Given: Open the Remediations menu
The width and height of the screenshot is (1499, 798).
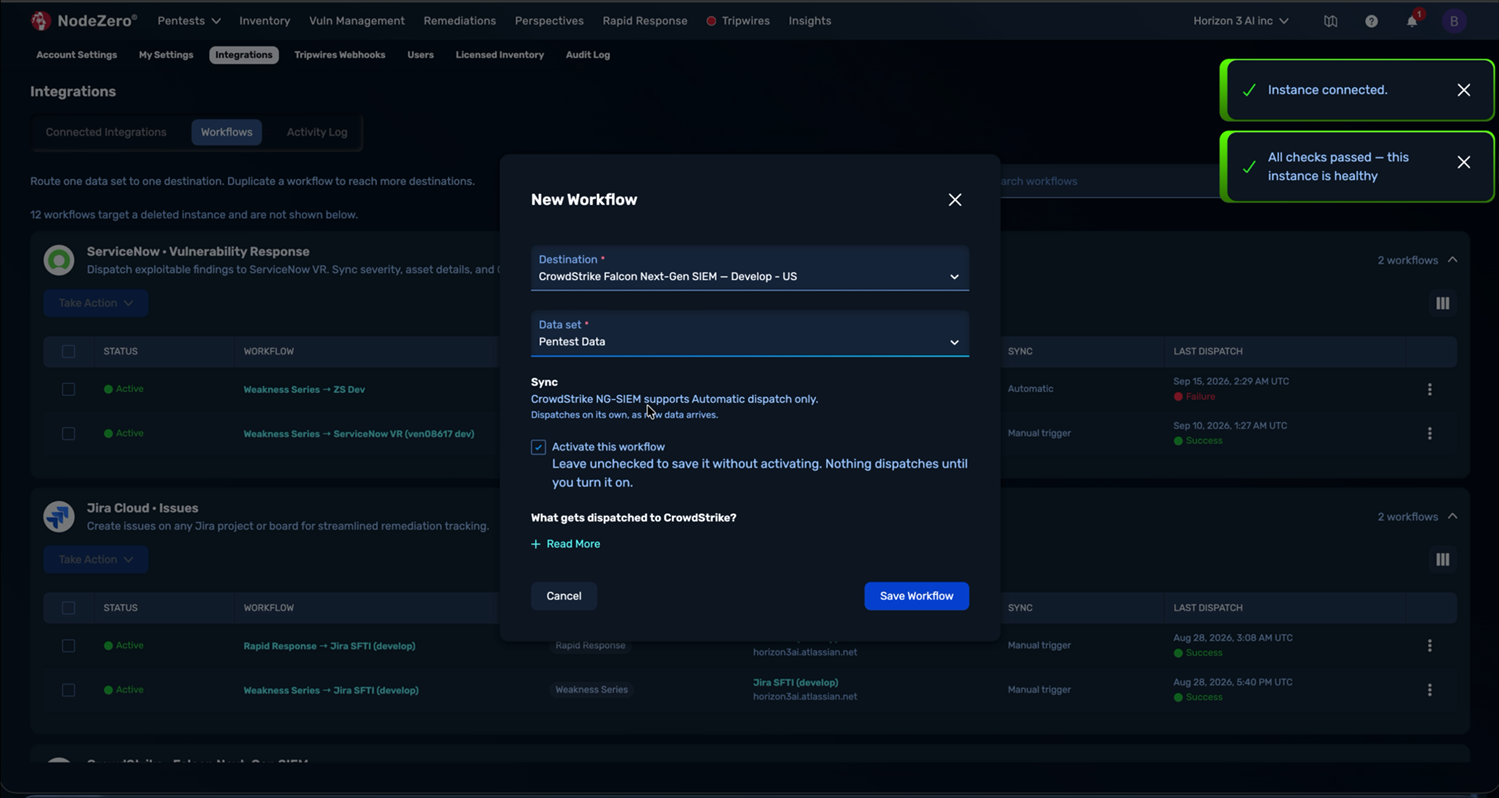Looking at the screenshot, I should [459, 21].
